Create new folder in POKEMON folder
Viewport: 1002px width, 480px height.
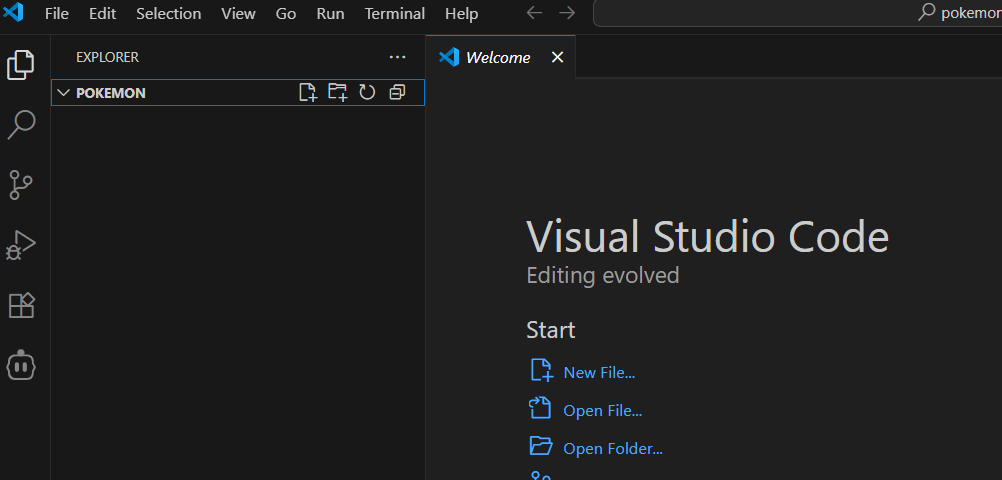pyautogui.click(x=337, y=93)
